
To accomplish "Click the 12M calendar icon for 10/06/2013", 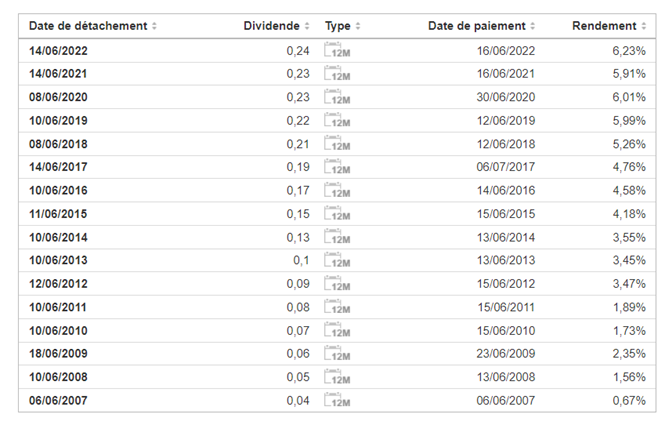I will [337, 260].
